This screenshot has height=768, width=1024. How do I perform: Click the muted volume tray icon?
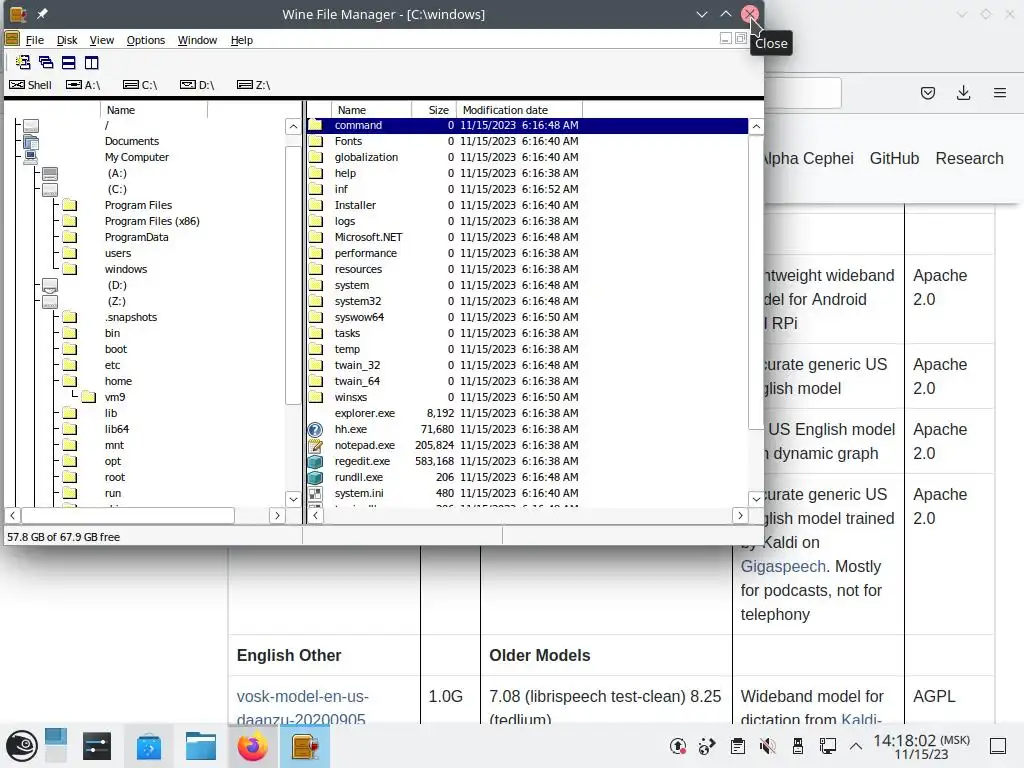point(767,746)
